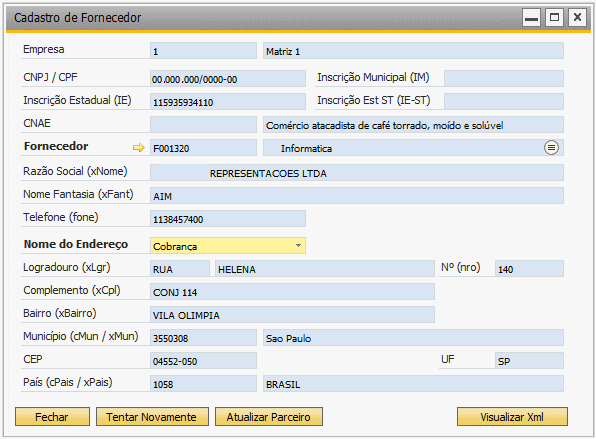Maximize the Cadastro de Fornecedor window

pyautogui.click(x=554, y=17)
